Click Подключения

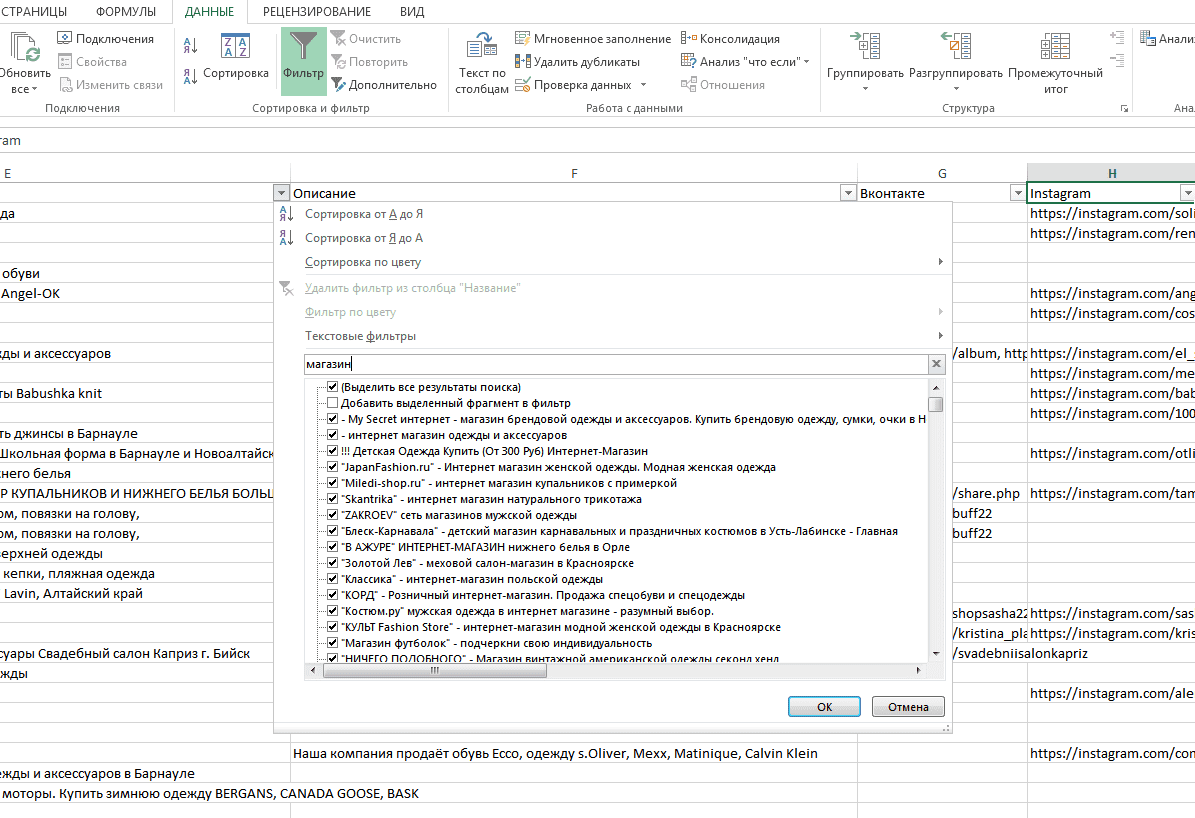(106, 39)
